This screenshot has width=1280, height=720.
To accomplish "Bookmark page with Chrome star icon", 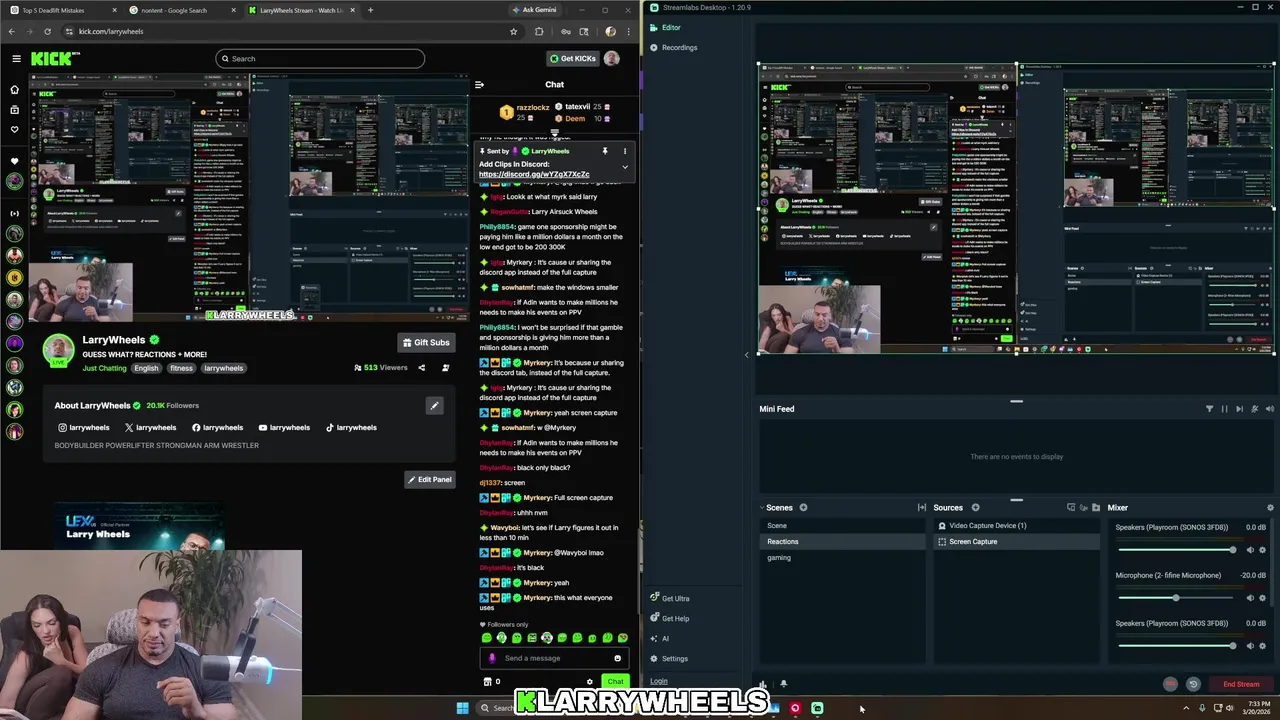I will pos(513,32).
